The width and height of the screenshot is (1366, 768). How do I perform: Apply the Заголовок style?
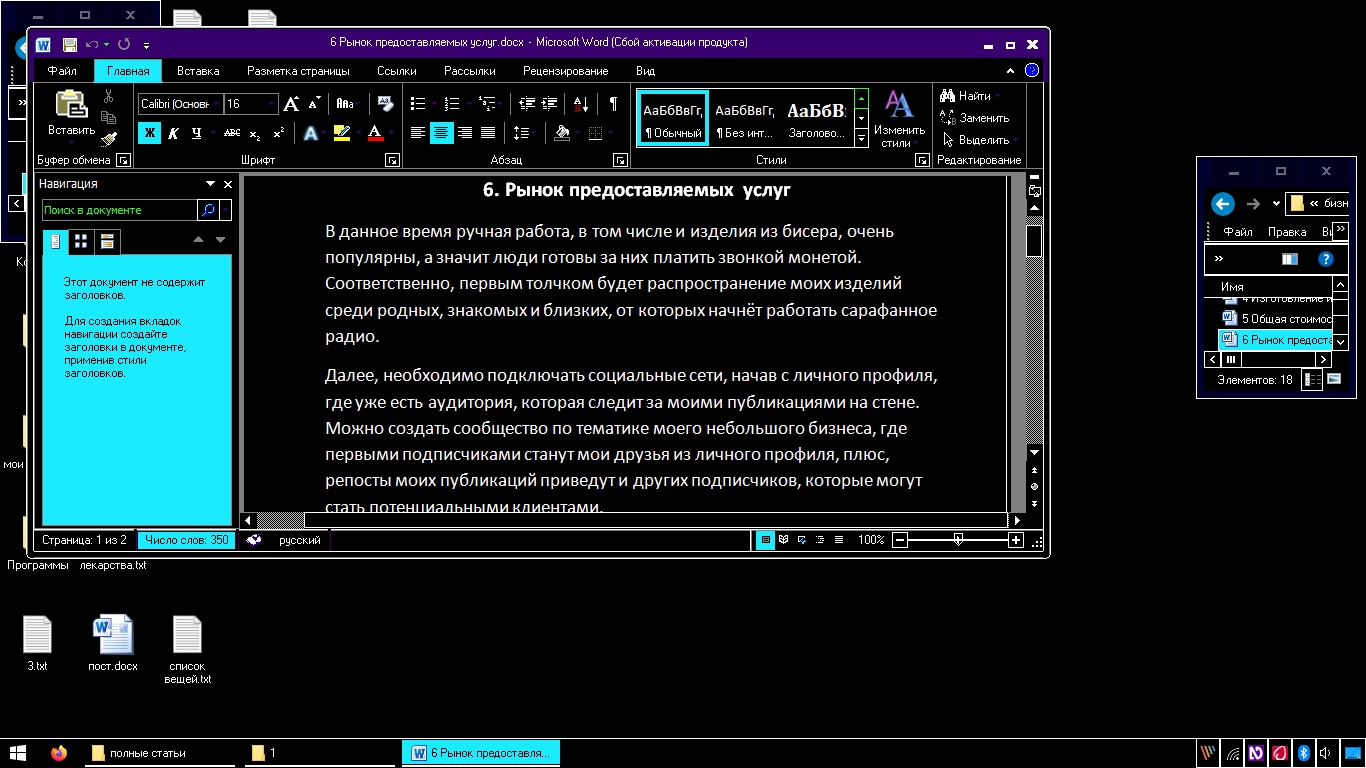coord(817,118)
